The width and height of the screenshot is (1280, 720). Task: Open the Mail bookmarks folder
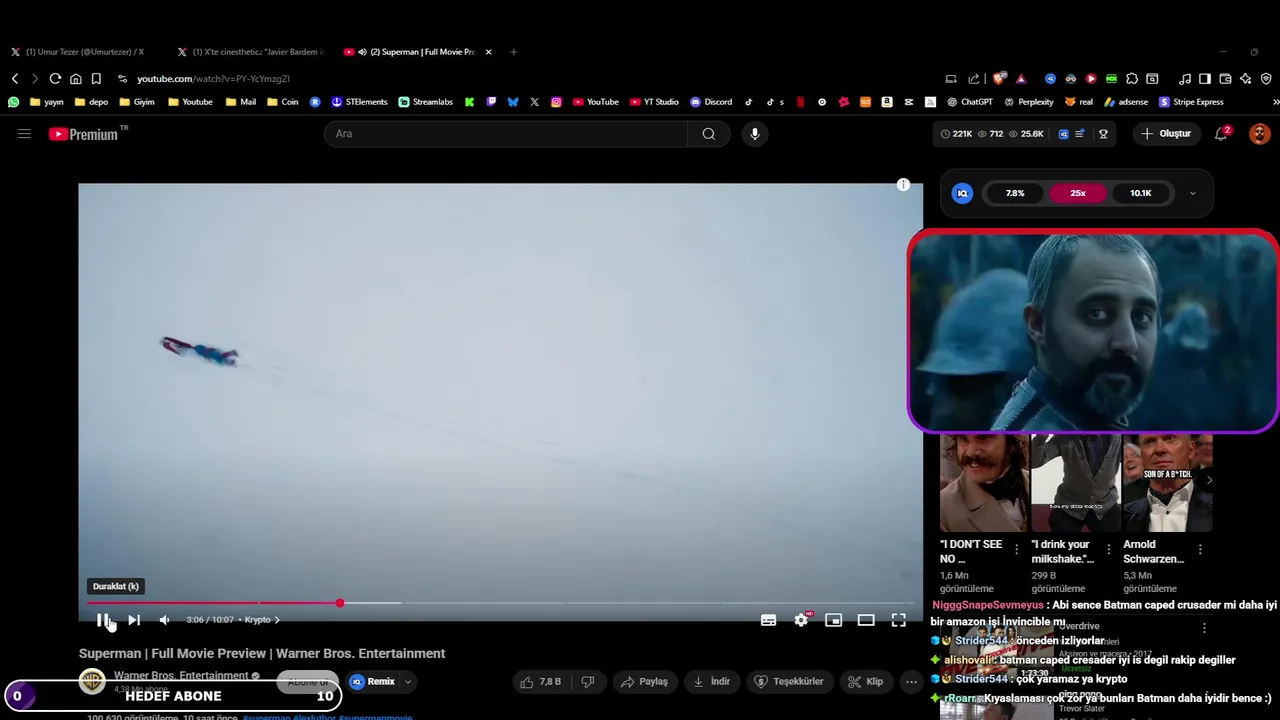click(x=240, y=102)
